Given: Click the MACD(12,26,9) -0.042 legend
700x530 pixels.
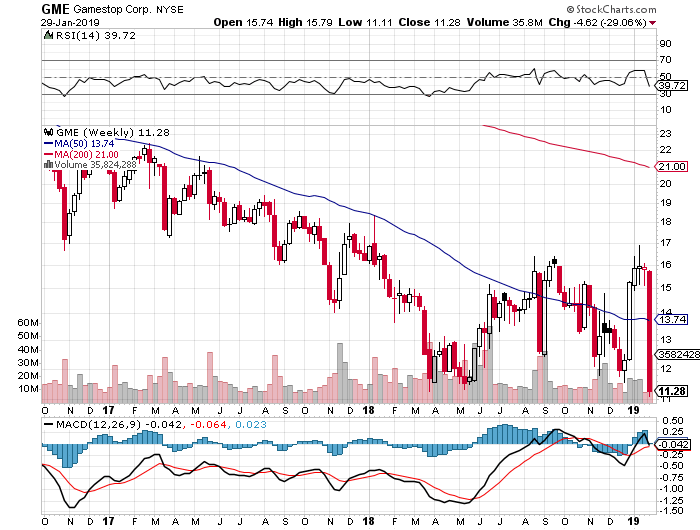Looking at the screenshot, I should point(112,424).
